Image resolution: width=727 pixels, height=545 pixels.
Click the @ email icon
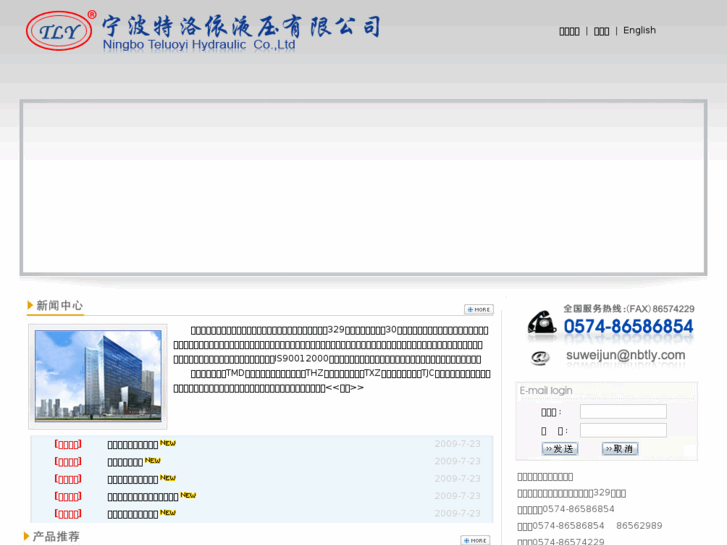tap(540, 357)
